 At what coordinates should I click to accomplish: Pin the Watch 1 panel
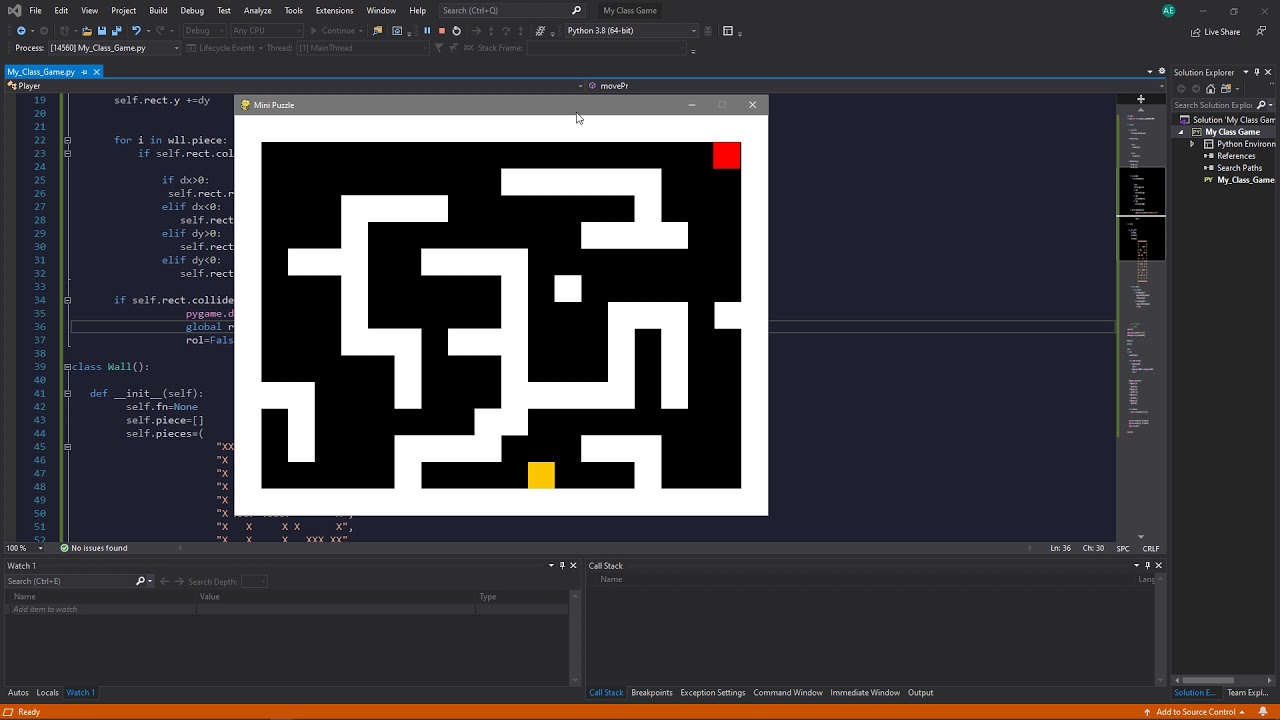coord(561,566)
